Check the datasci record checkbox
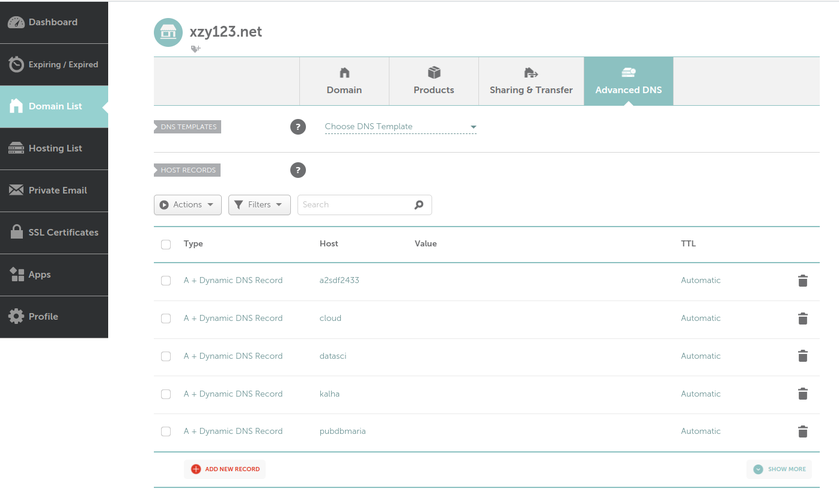Image resolution: width=839 pixels, height=497 pixels. pos(166,356)
